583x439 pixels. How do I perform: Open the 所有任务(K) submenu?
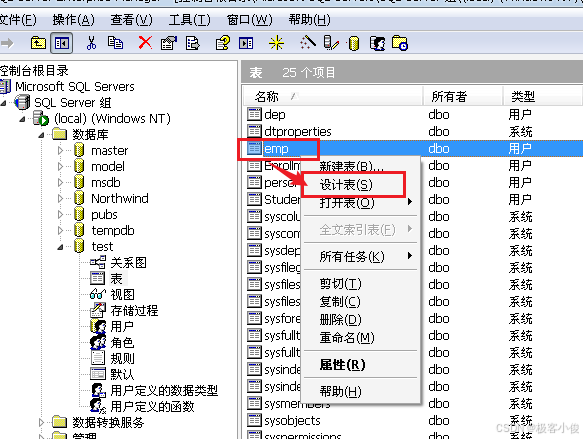[361, 256]
